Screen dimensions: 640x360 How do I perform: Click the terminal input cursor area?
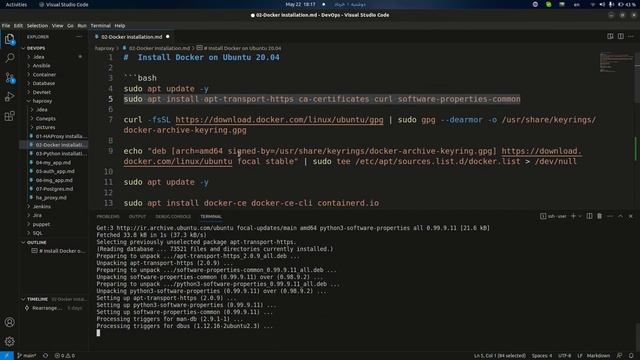[x=98, y=333]
